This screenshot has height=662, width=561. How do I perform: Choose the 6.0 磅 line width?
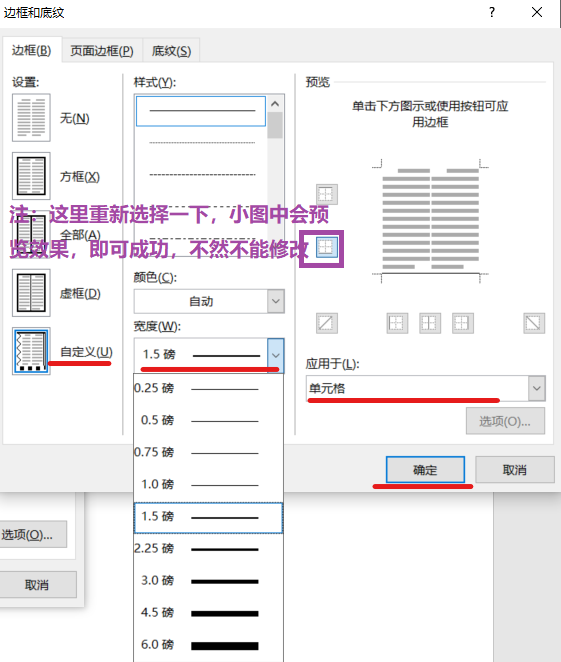(x=208, y=645)
